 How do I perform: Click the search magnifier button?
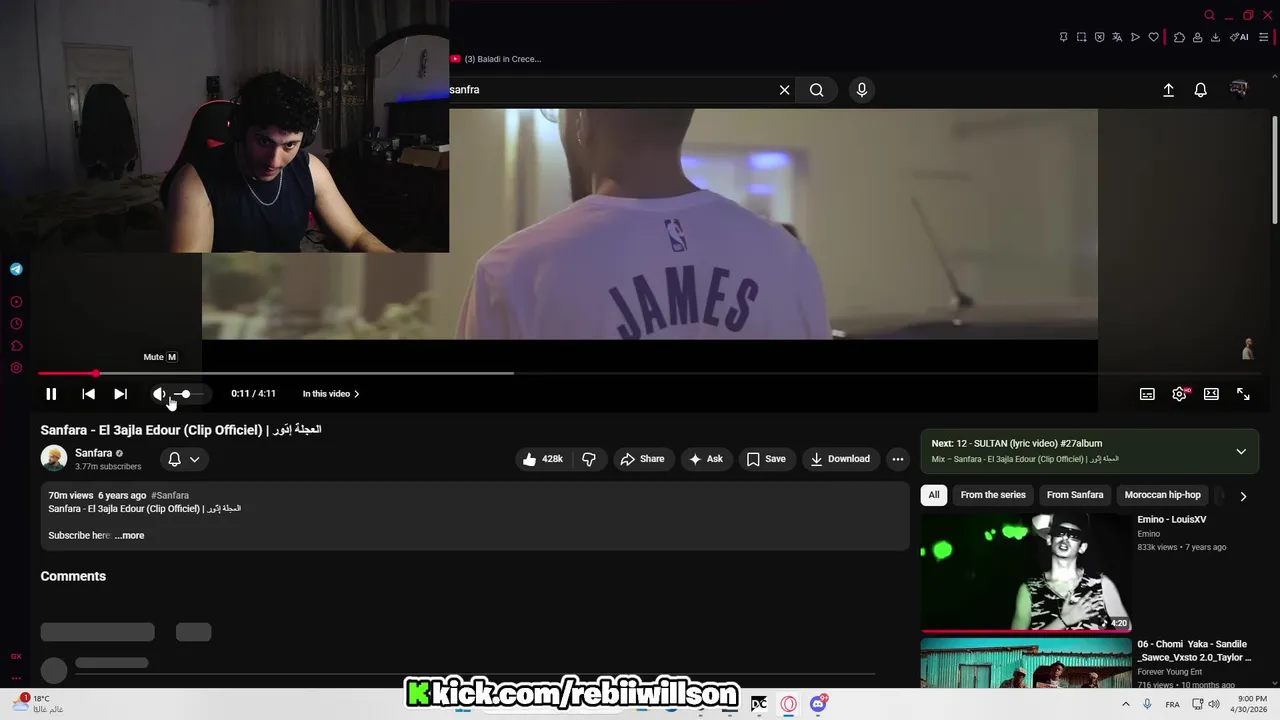click(x=817, y=90)
